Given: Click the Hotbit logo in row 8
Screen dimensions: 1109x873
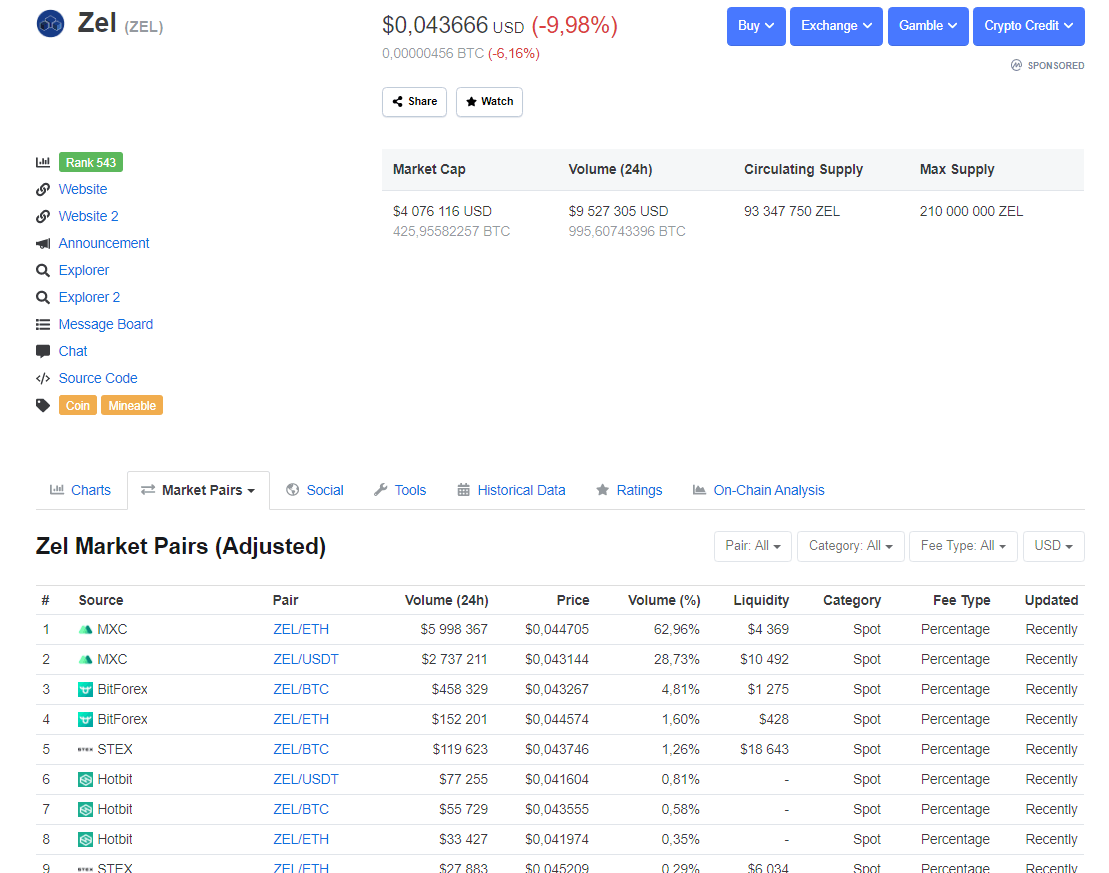Looking at the screenshot, I should (x=86, y=840).
